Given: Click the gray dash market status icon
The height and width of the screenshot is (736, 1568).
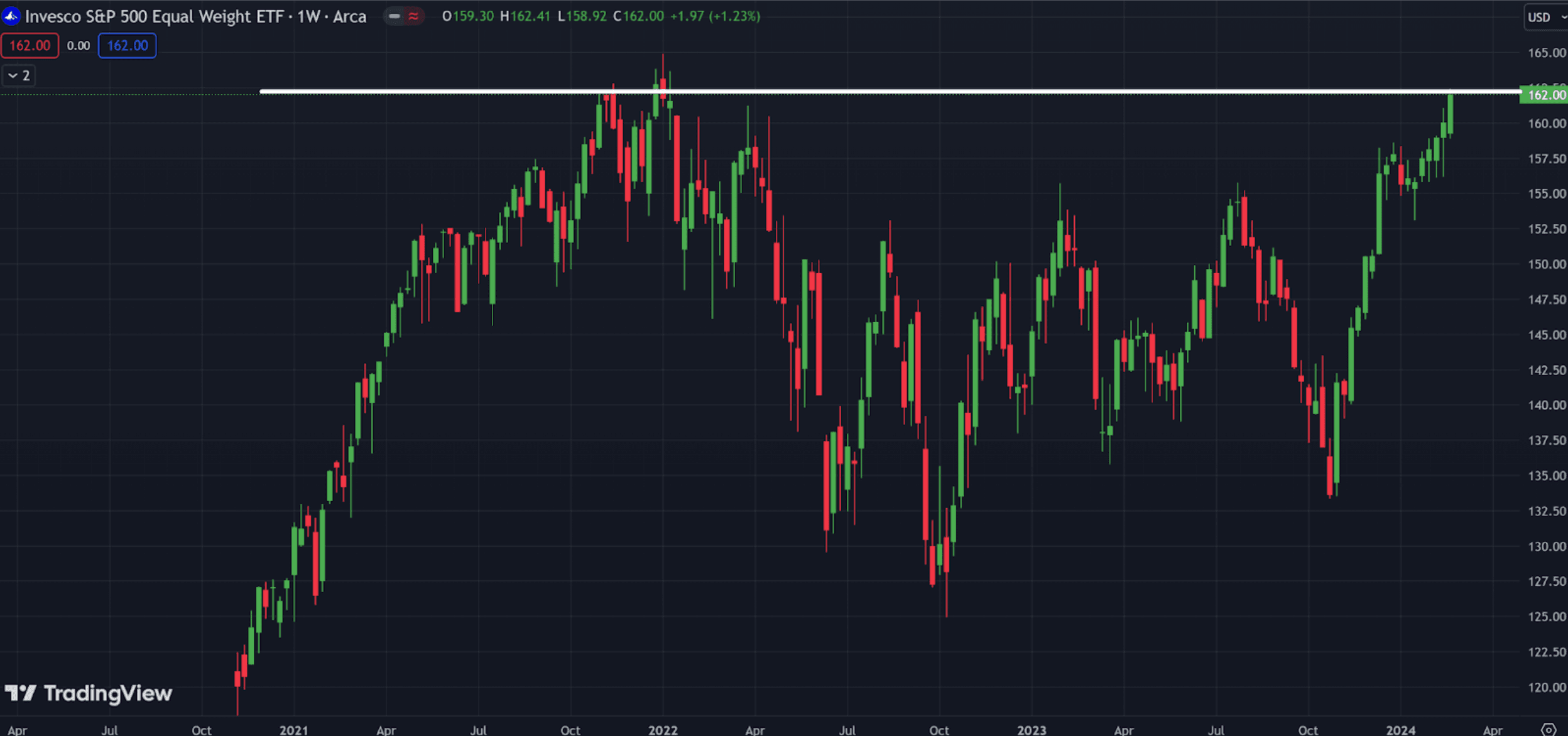Looking at the screenshot, I should click(x=395, y=16).
